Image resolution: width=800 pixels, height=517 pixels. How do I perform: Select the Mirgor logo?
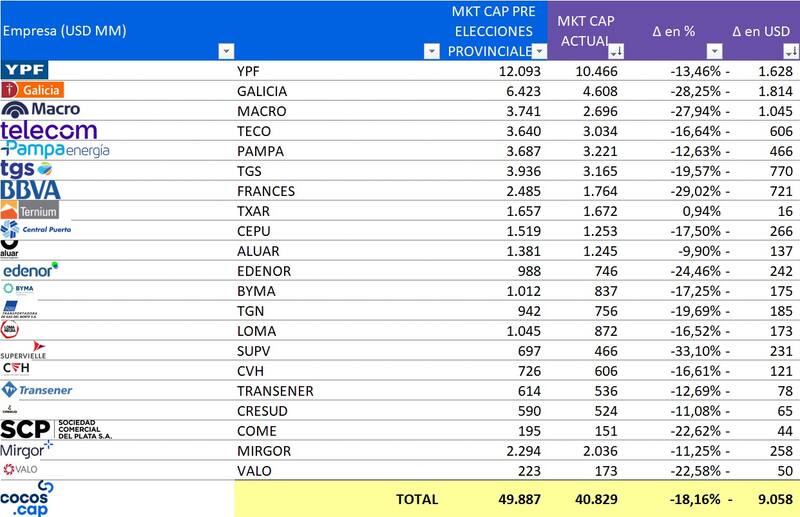pyautogui.click(x=27, y=450)
